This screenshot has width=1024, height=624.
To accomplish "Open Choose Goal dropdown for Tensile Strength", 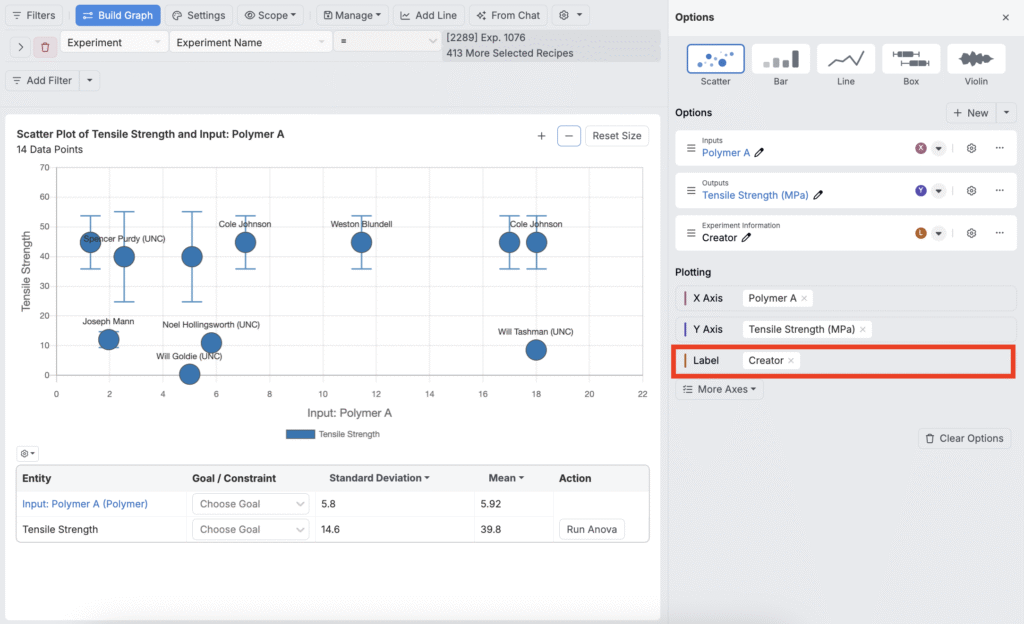I will point(250,530).
